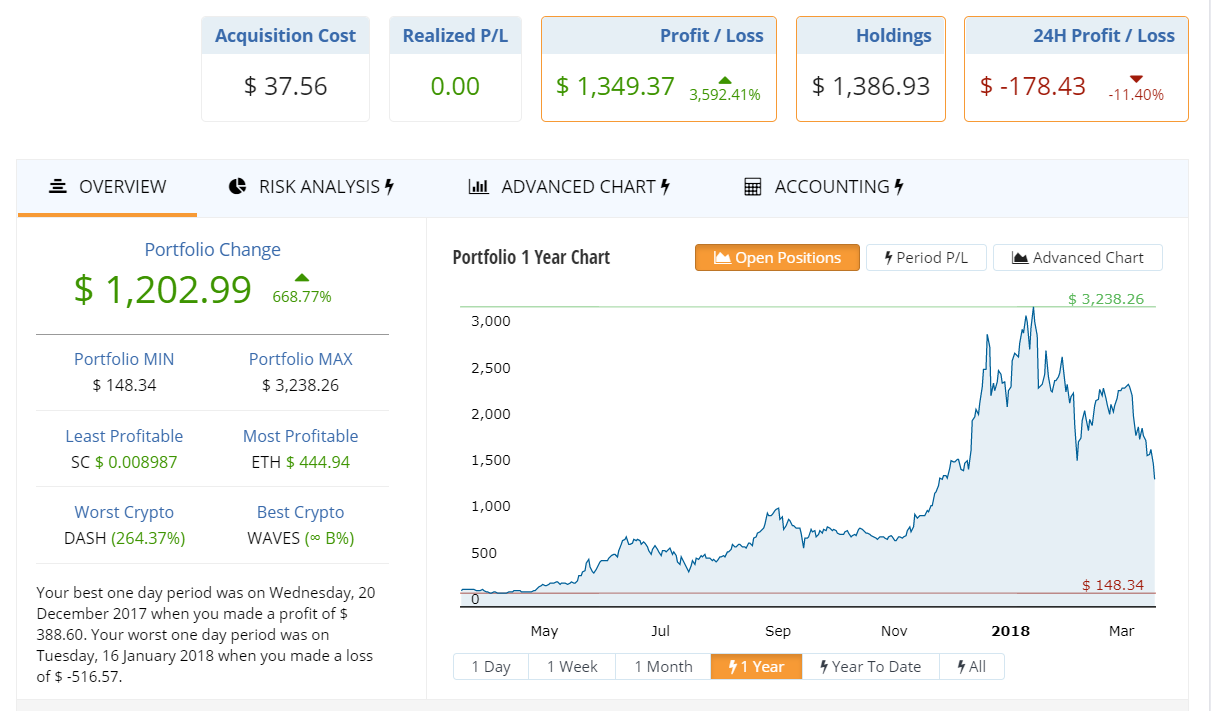
Task: Select the 1 Month time range
Action: [663, 667]
